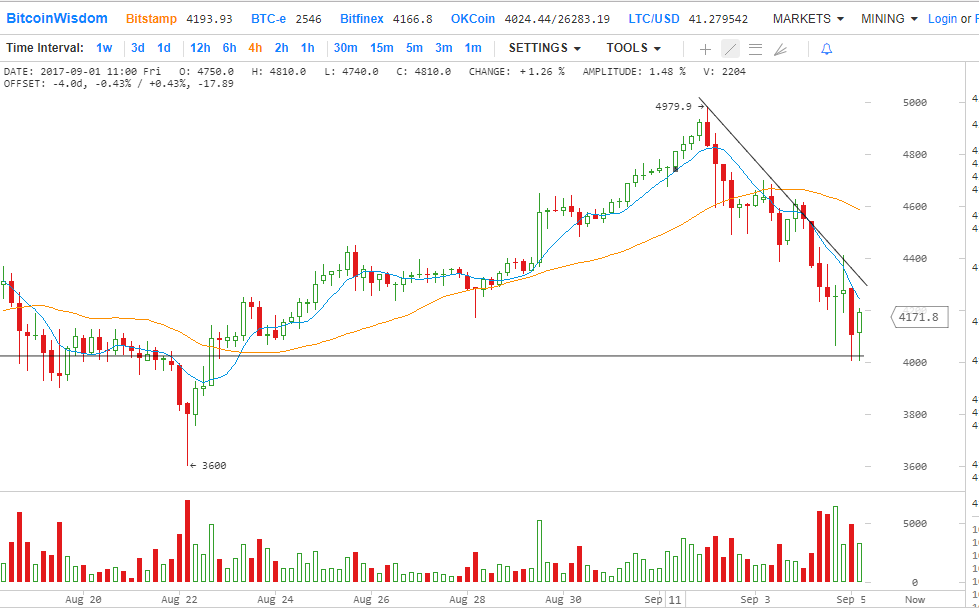Select the horizontal lines drawing tool
Image resolution: width=979 pixels, height=616 pixels.
pos(755,48)
